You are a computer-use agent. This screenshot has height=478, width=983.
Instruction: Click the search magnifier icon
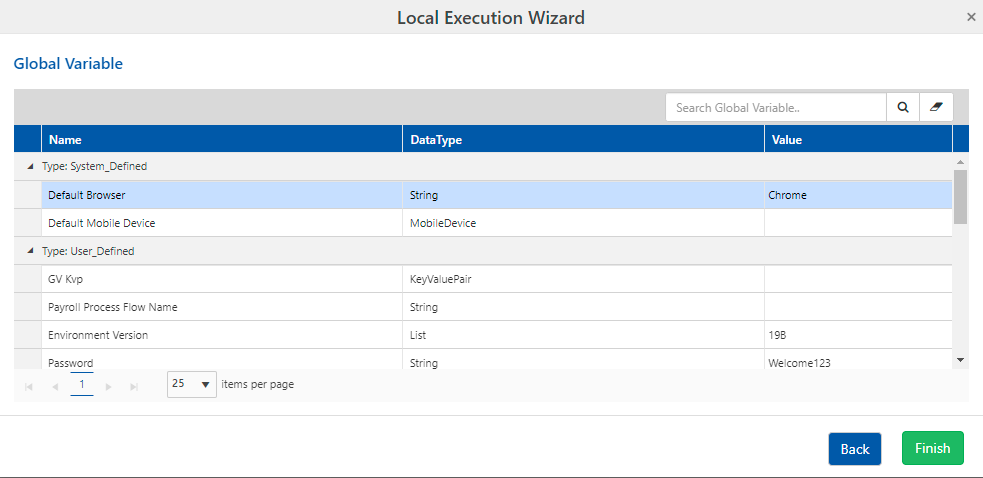(903, 107)
